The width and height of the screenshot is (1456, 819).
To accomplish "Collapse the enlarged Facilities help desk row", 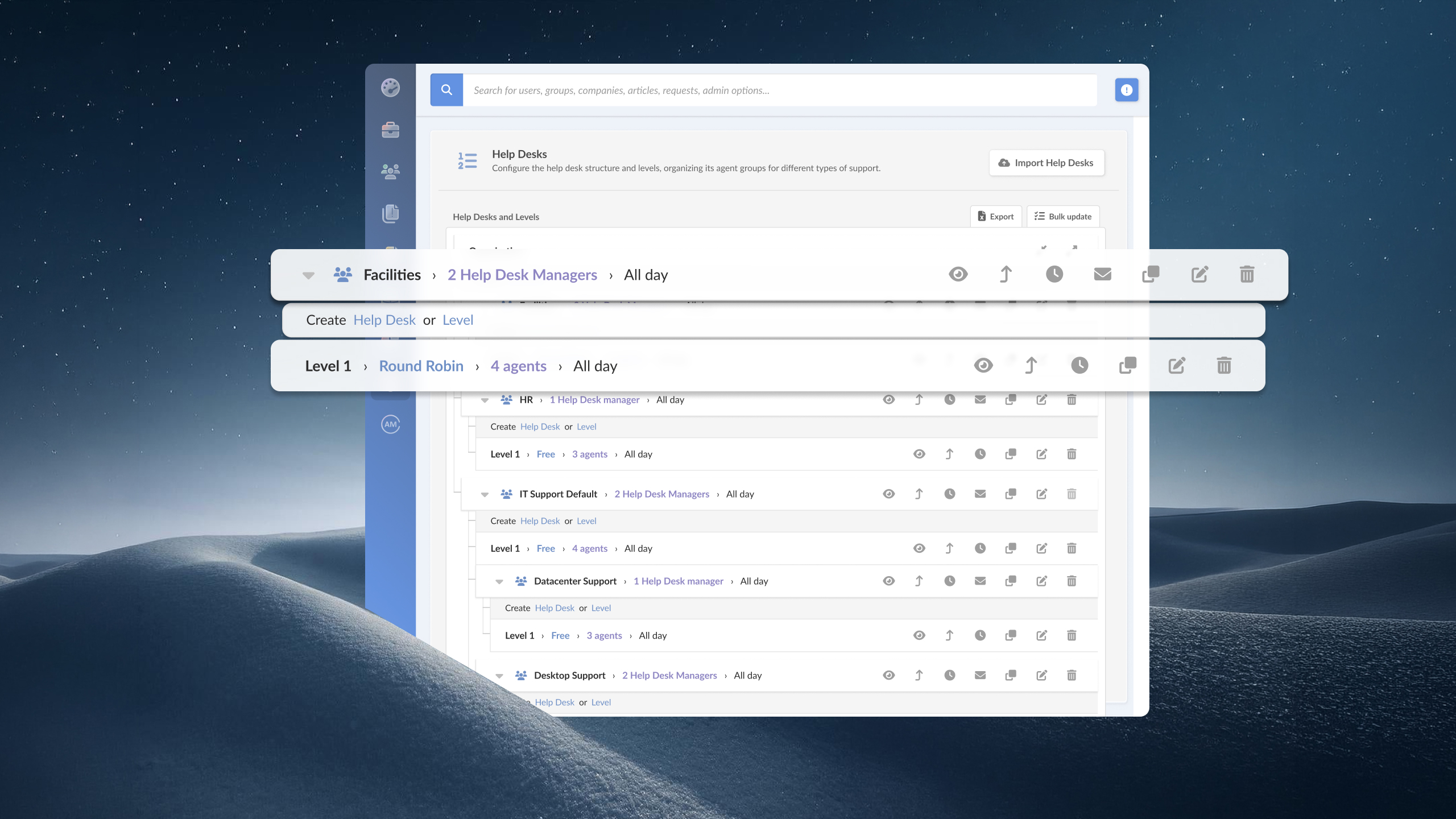I will point(308,275).
